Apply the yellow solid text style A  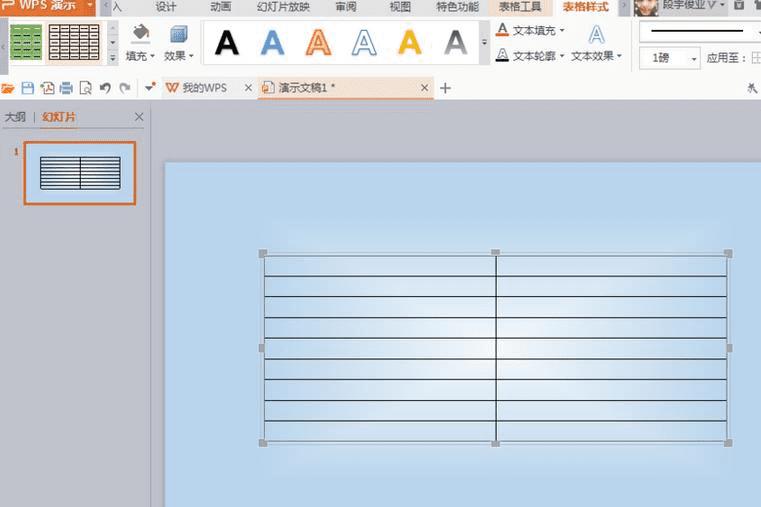410,43
